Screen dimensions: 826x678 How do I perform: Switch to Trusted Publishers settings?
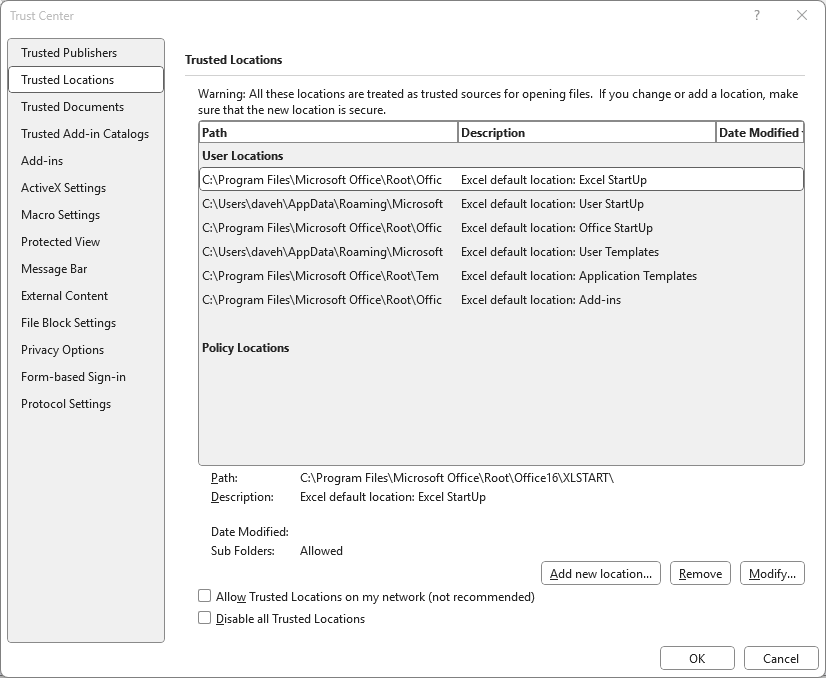68,53
